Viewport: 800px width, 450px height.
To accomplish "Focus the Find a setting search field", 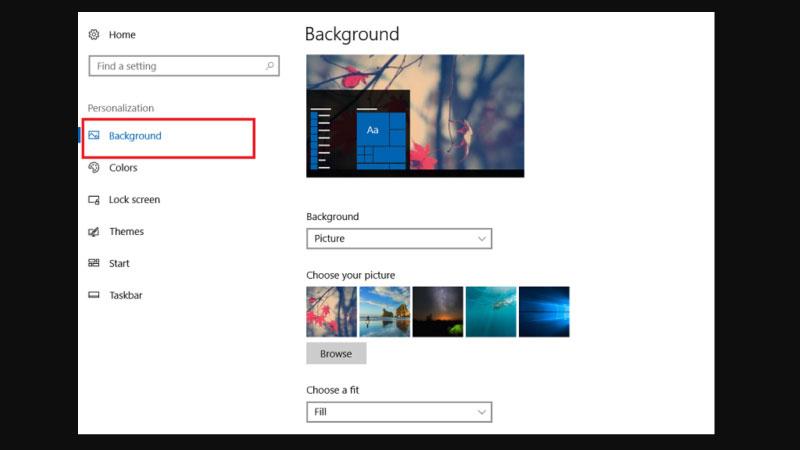I will (175, 66).
